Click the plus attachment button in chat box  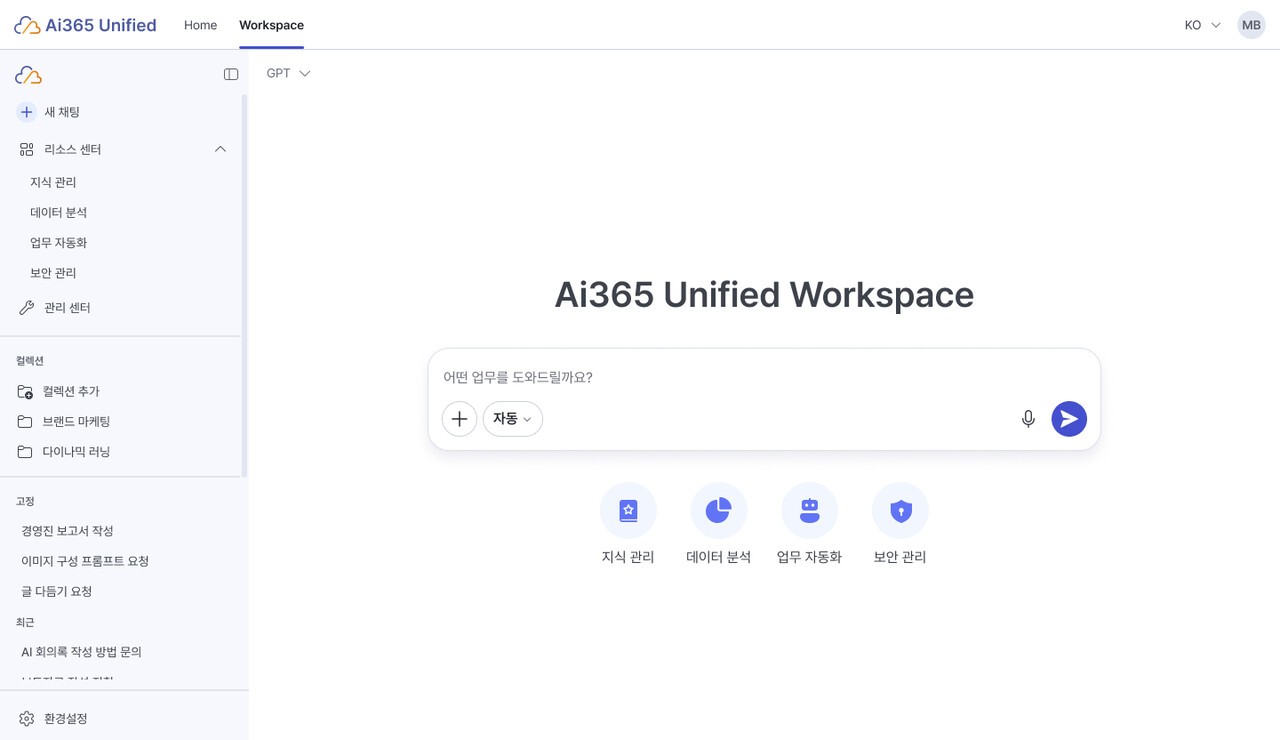(459, 419)
